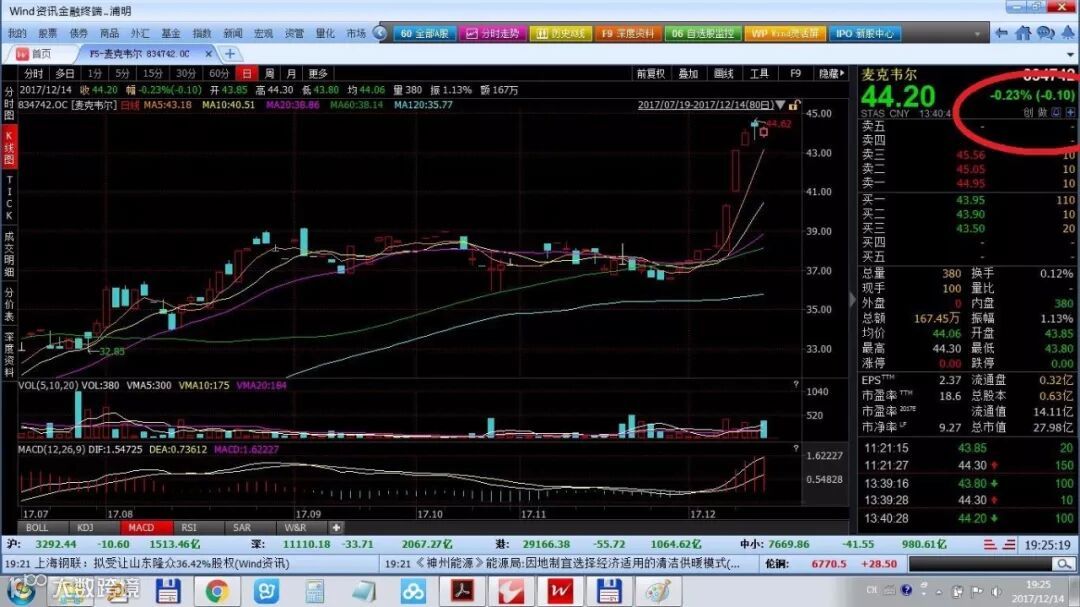This screenshot has height=607, width=1080.
Task: Go to home via the house icon
Action: coord(1024,33)
